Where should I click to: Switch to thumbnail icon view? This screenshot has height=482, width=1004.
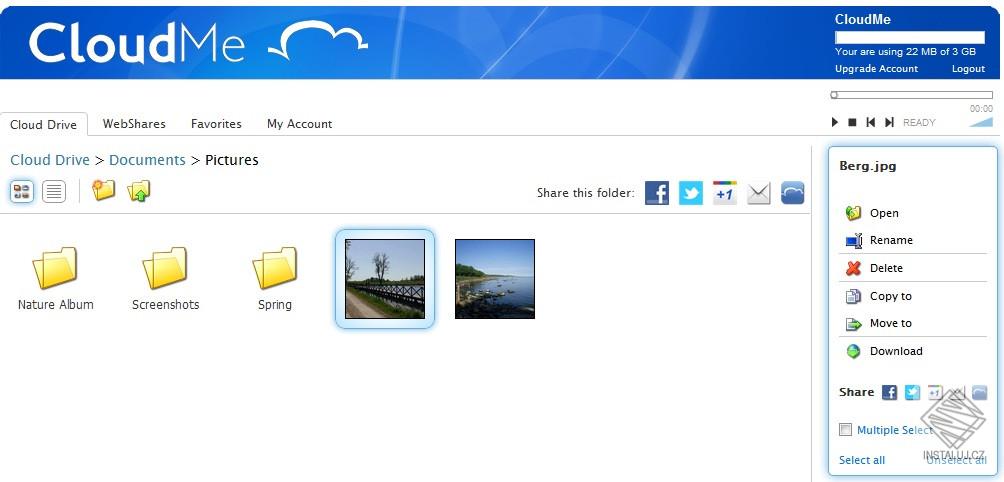[22, 191]
